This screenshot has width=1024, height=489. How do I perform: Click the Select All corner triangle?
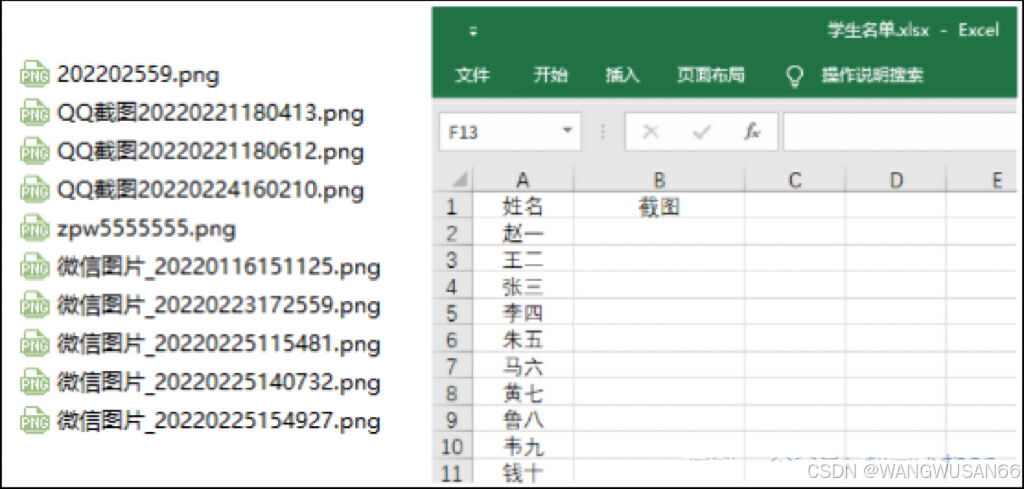tap(460, 180)
